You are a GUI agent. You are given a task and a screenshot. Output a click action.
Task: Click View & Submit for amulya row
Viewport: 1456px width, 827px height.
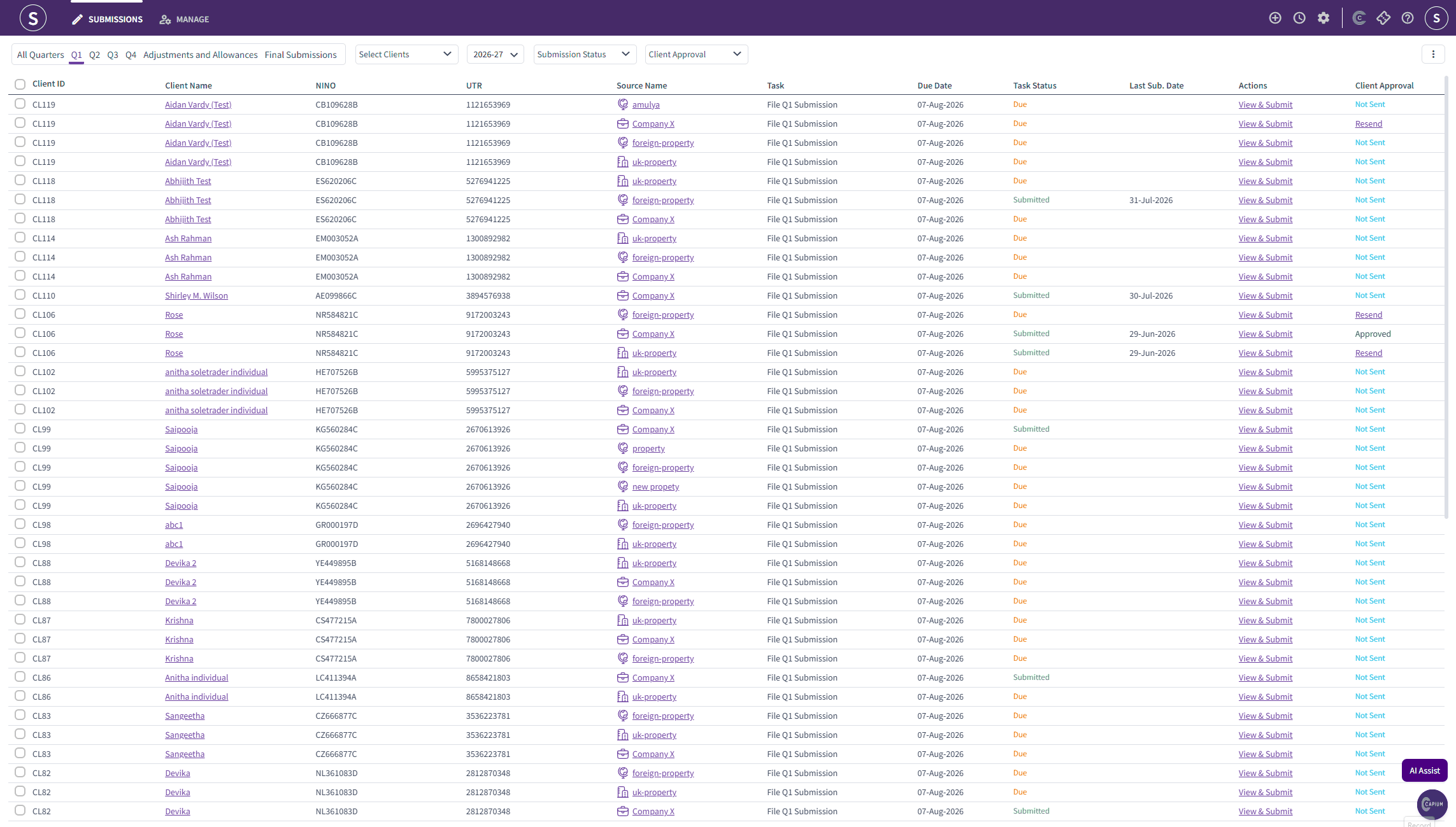pyautogui.click(x=1265, y=104)
